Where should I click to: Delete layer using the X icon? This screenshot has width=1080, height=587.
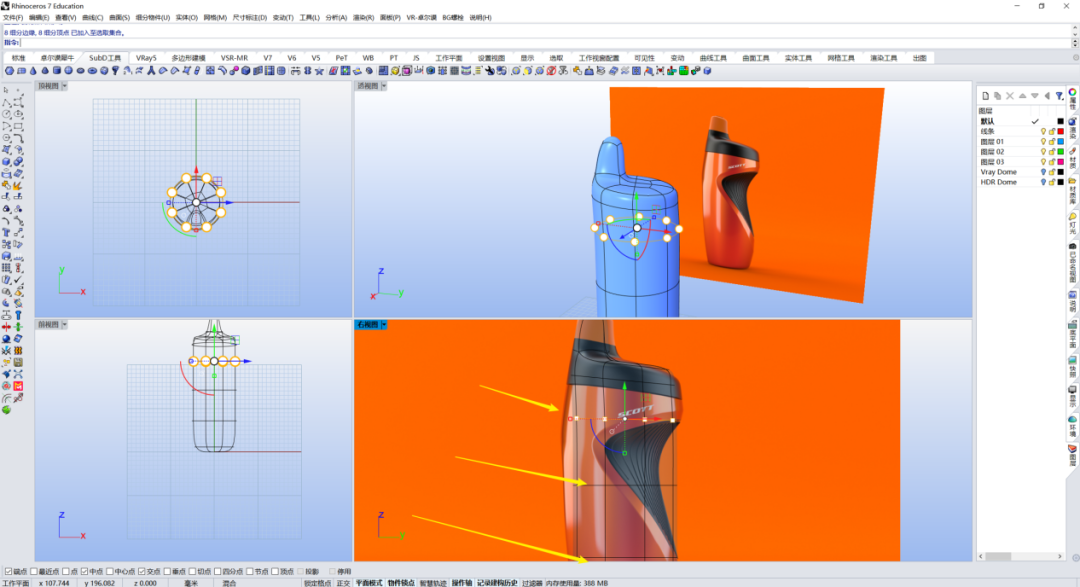1010,96
